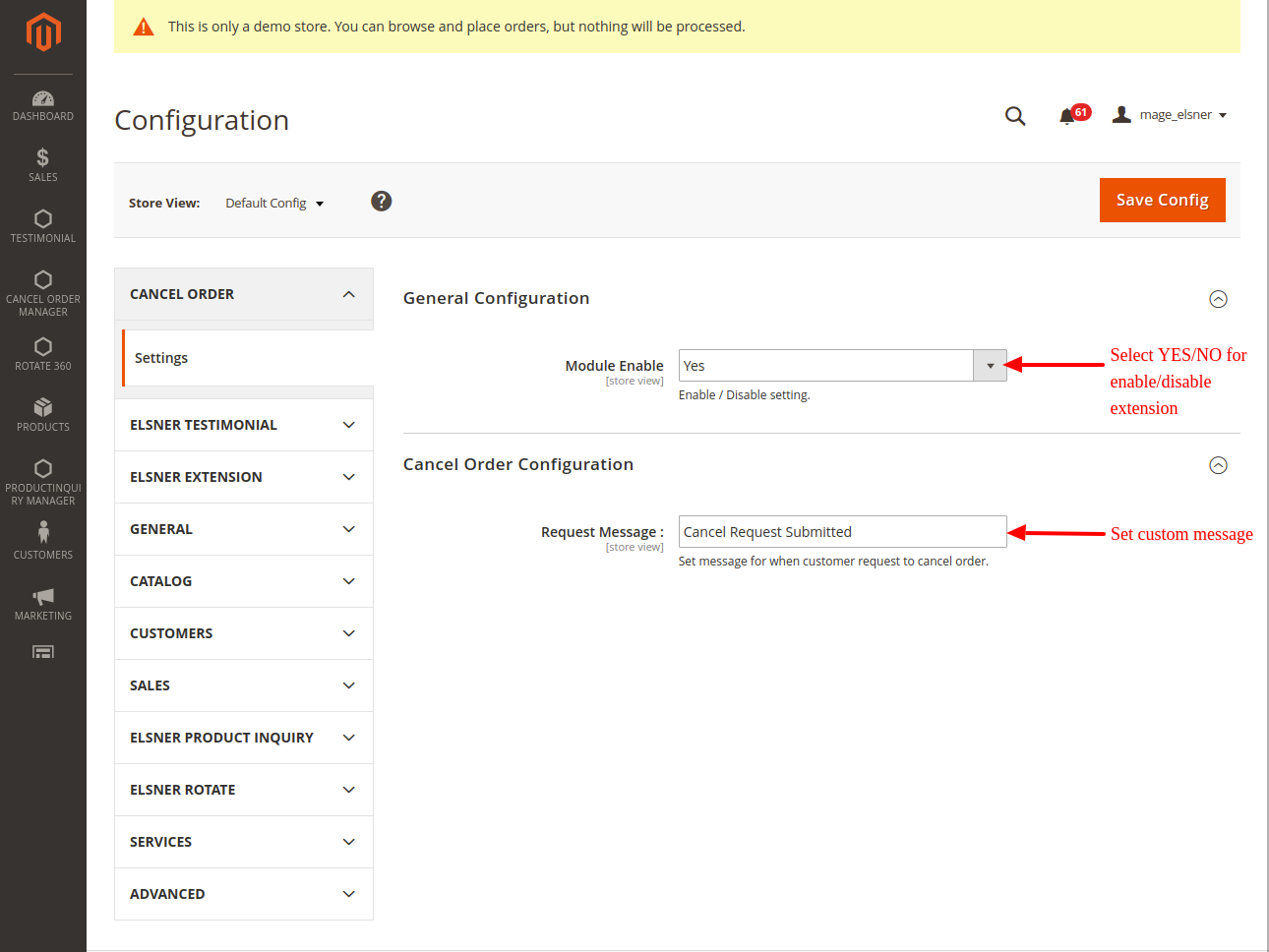Open the Products sidebar icon
The height and width of the screenshot is (952, 1269).
[42, 414]
